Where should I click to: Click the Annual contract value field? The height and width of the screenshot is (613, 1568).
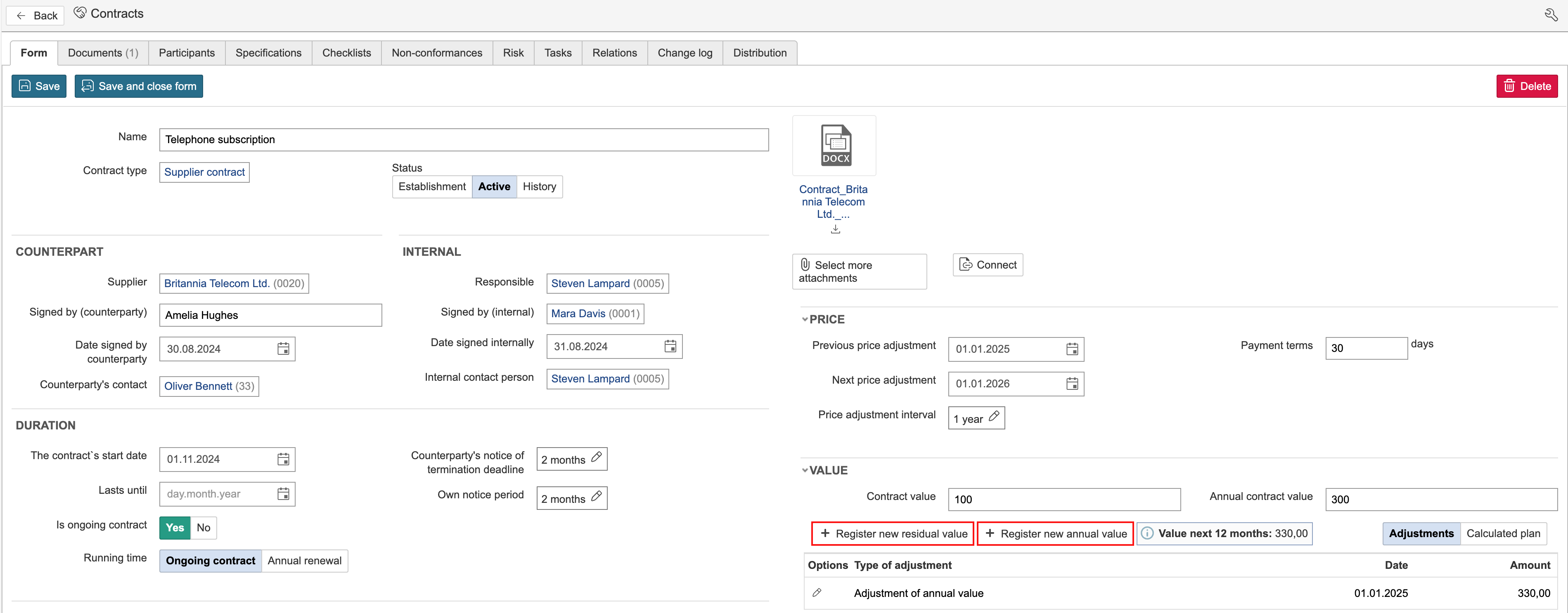click(x=1441, y=499)
